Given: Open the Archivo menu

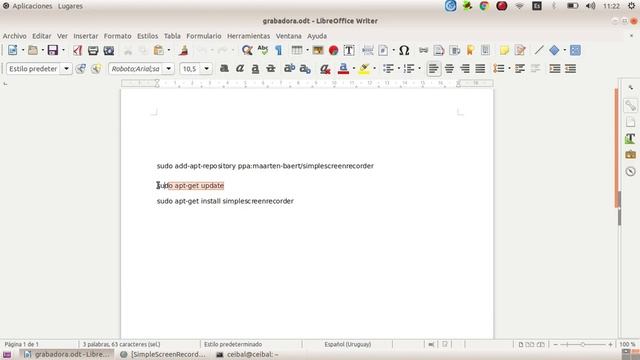Looking at the screenshot, I should pyautogui.click(x=15, y=36).
